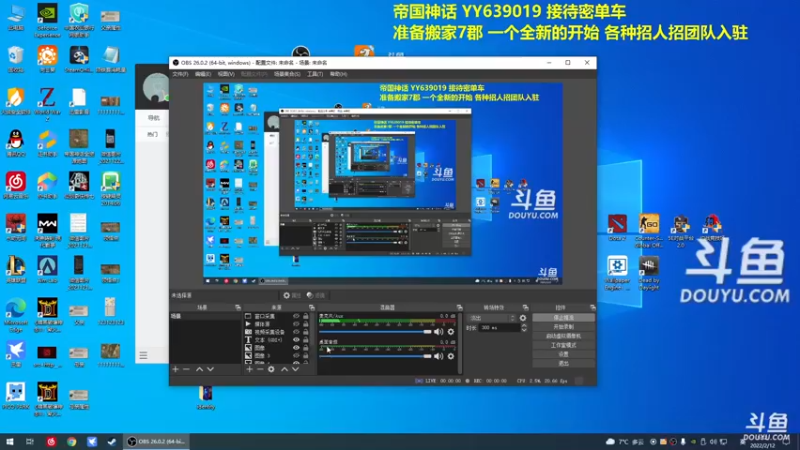
Task: Open the 视图(V) menu in OBS
Action: click(x=226, y=74)
